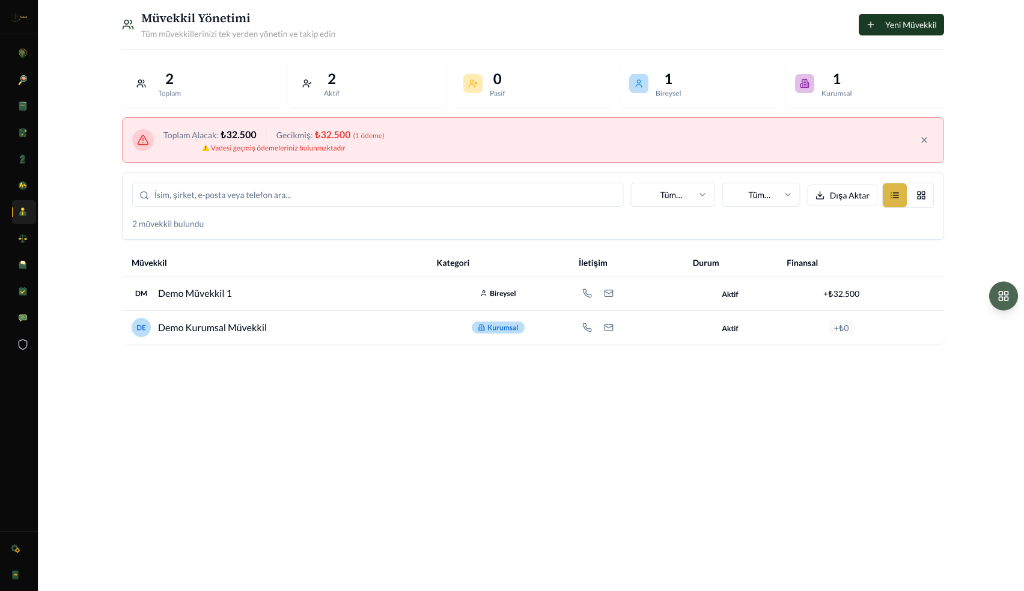Expand the Tüm dropdown beside the search field

(x=672, y=195)
